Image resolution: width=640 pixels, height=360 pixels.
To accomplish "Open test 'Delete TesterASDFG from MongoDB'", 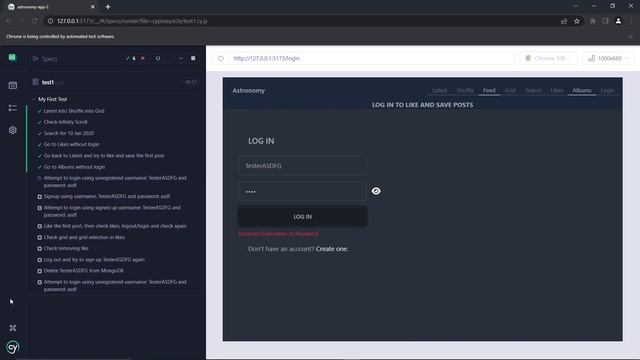I will pos(84,271).
